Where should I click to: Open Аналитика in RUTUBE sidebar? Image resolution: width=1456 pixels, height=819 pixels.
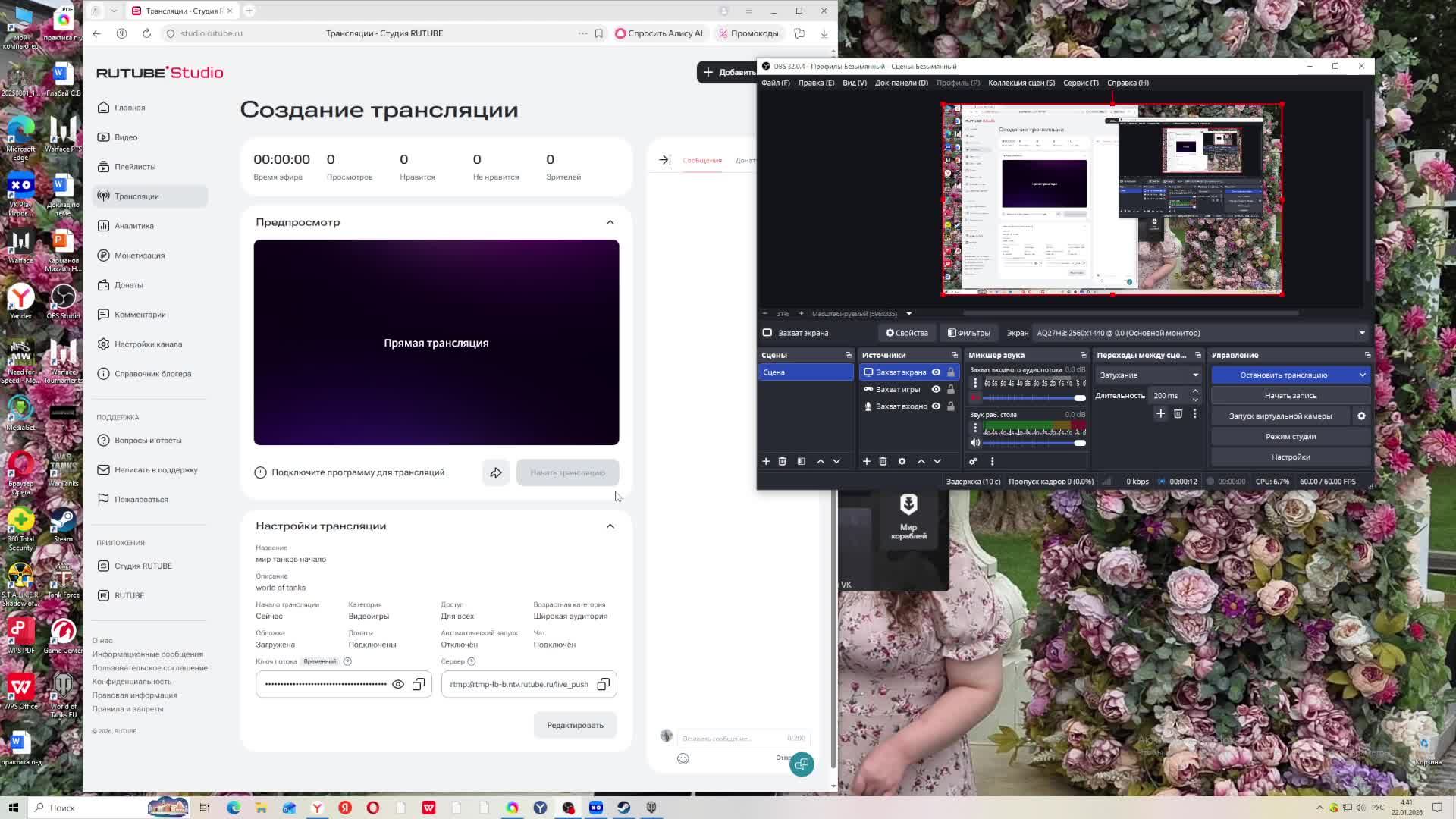(134, 226)
